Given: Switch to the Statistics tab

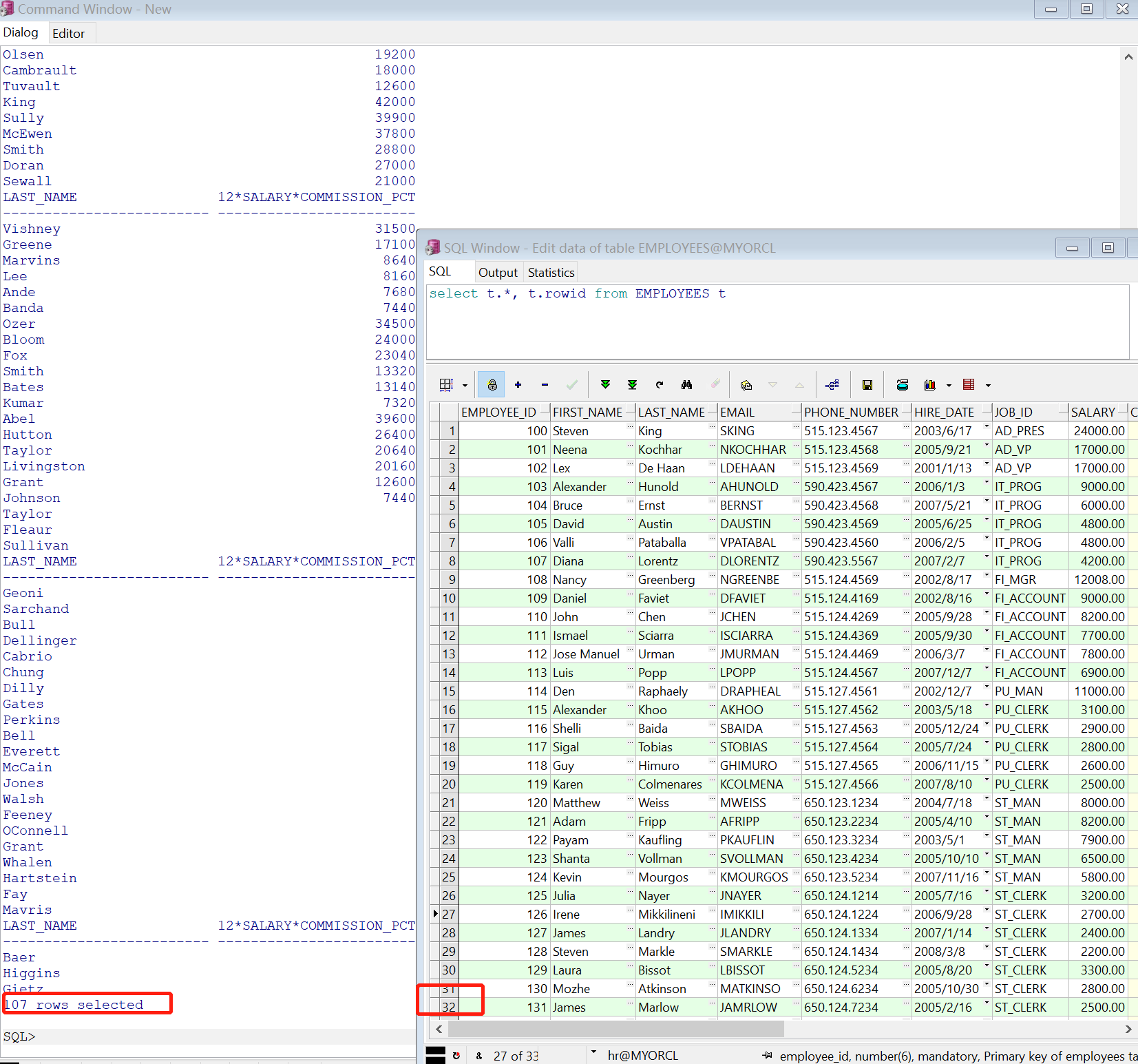Looking at the screenshot, I should click(x=551, y=273).
